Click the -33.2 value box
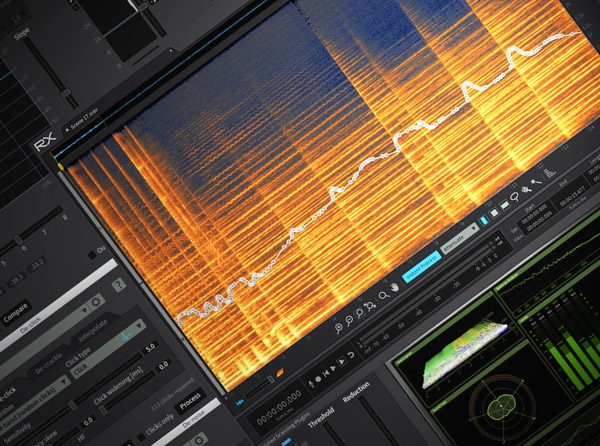600x446 pixels. (37, 265)
